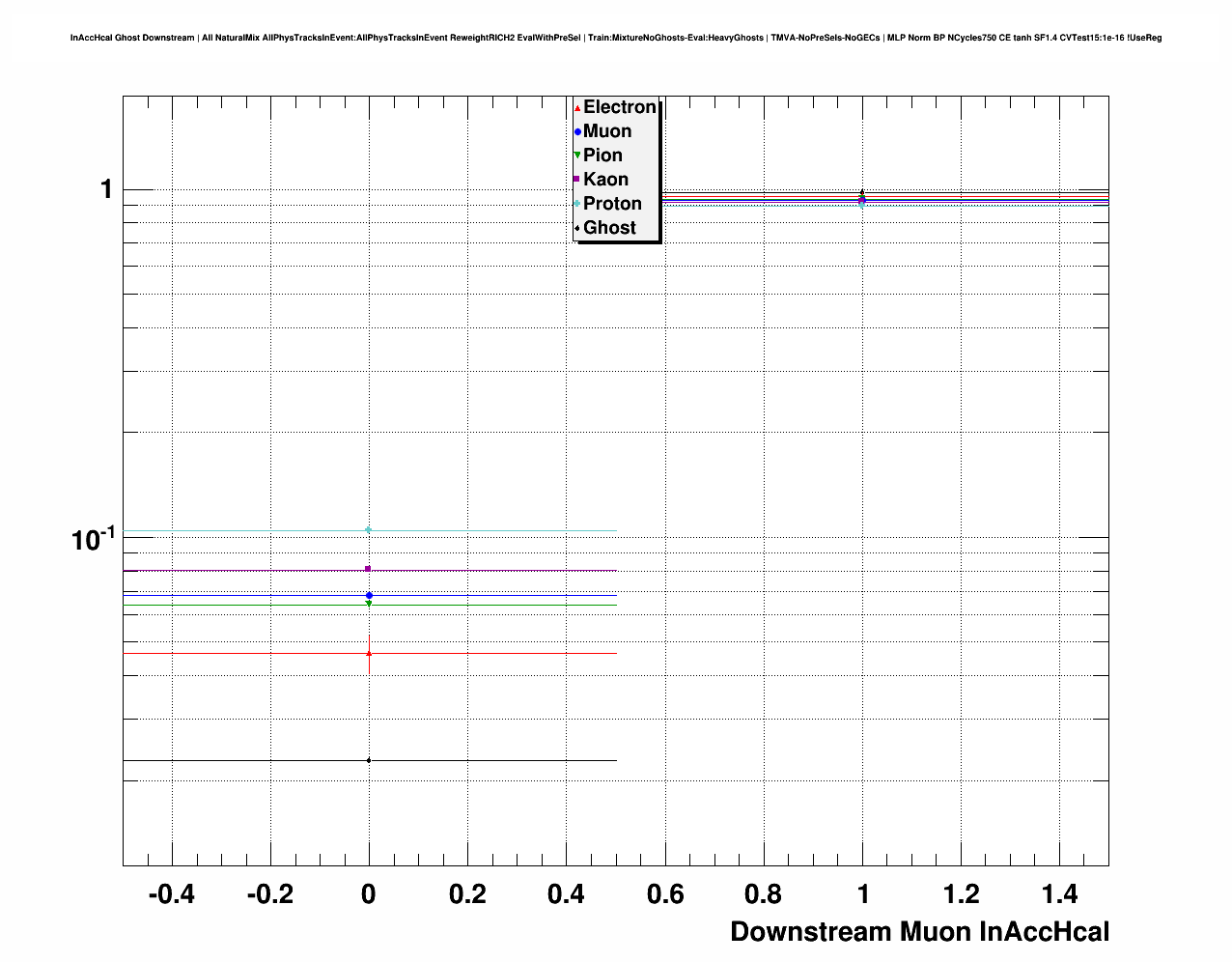Screen dimensions: 1232x962
Task: Click the x-axis tick label '-0.4'
Action: [x=171, y=894]
